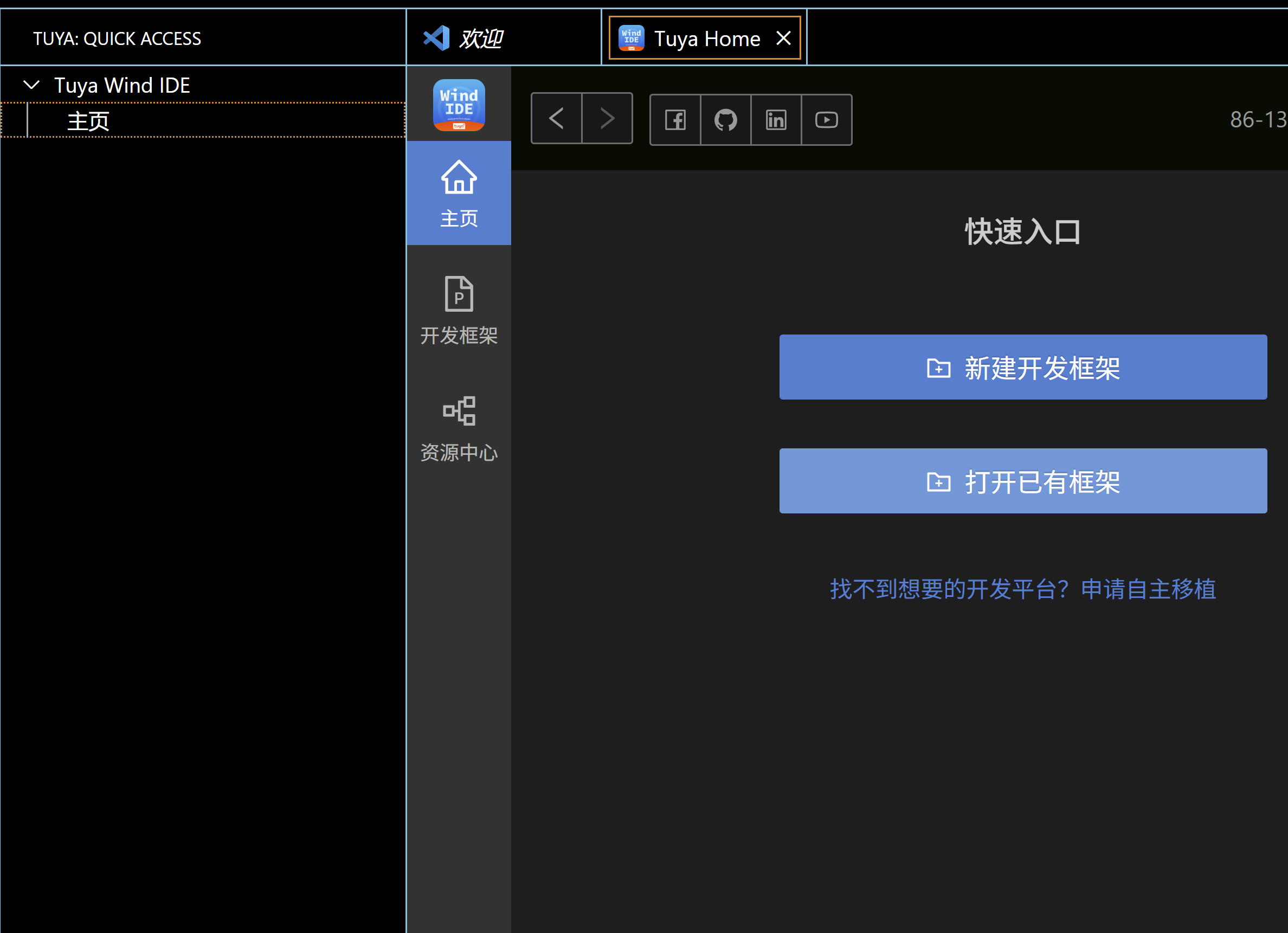Open Tuya's GitHub page icon
This screenshot has height=933, width=1288.
725,120
